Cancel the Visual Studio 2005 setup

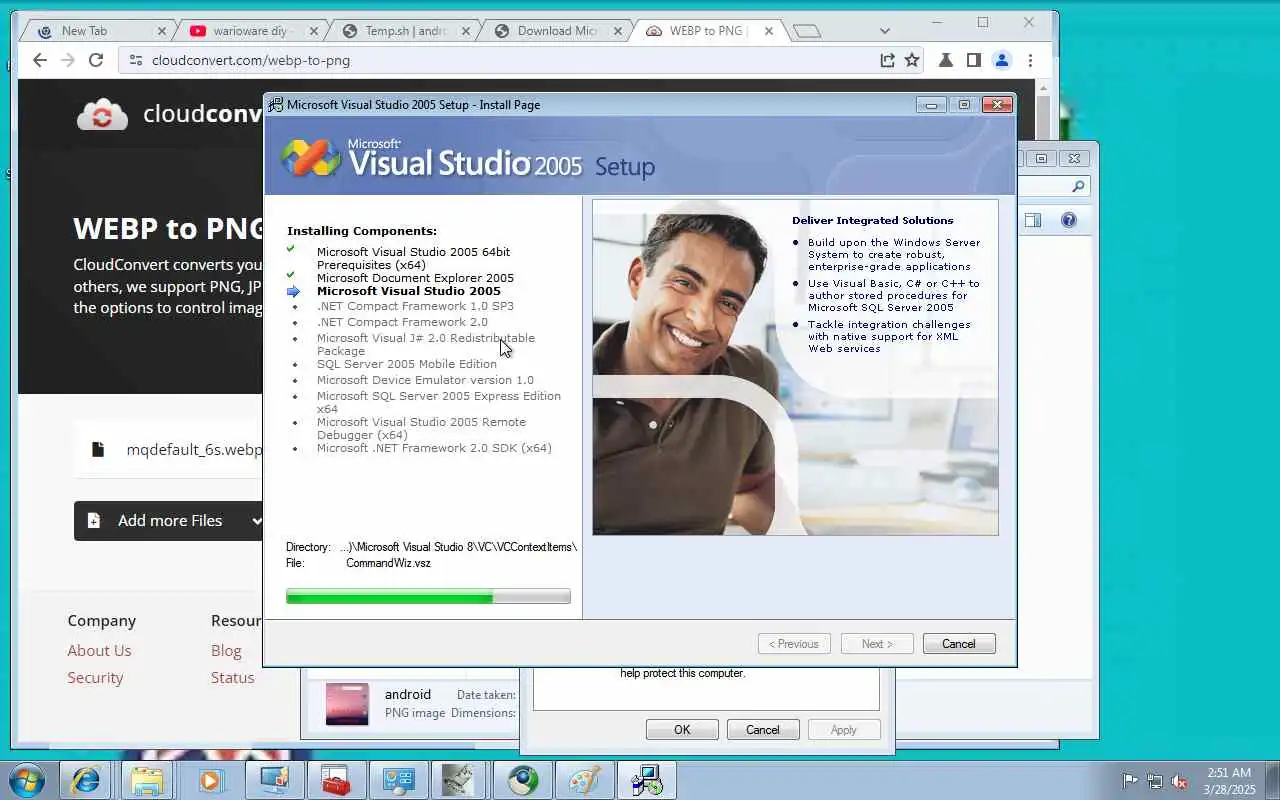click(959, 644)
